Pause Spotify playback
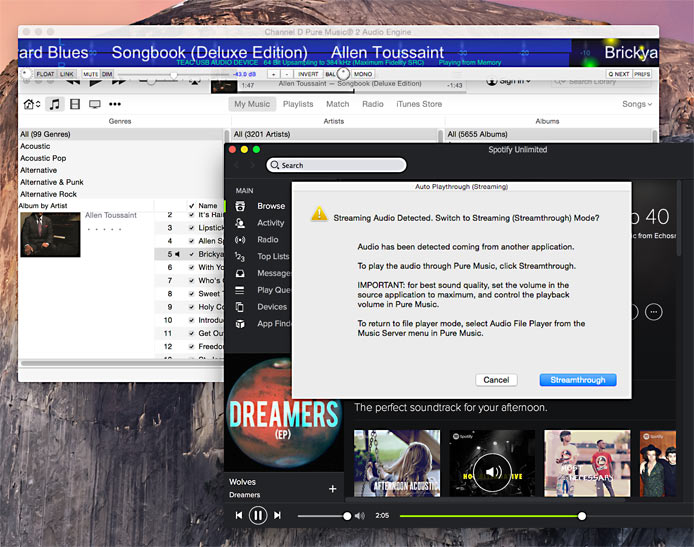 click(x=258, y=515)
